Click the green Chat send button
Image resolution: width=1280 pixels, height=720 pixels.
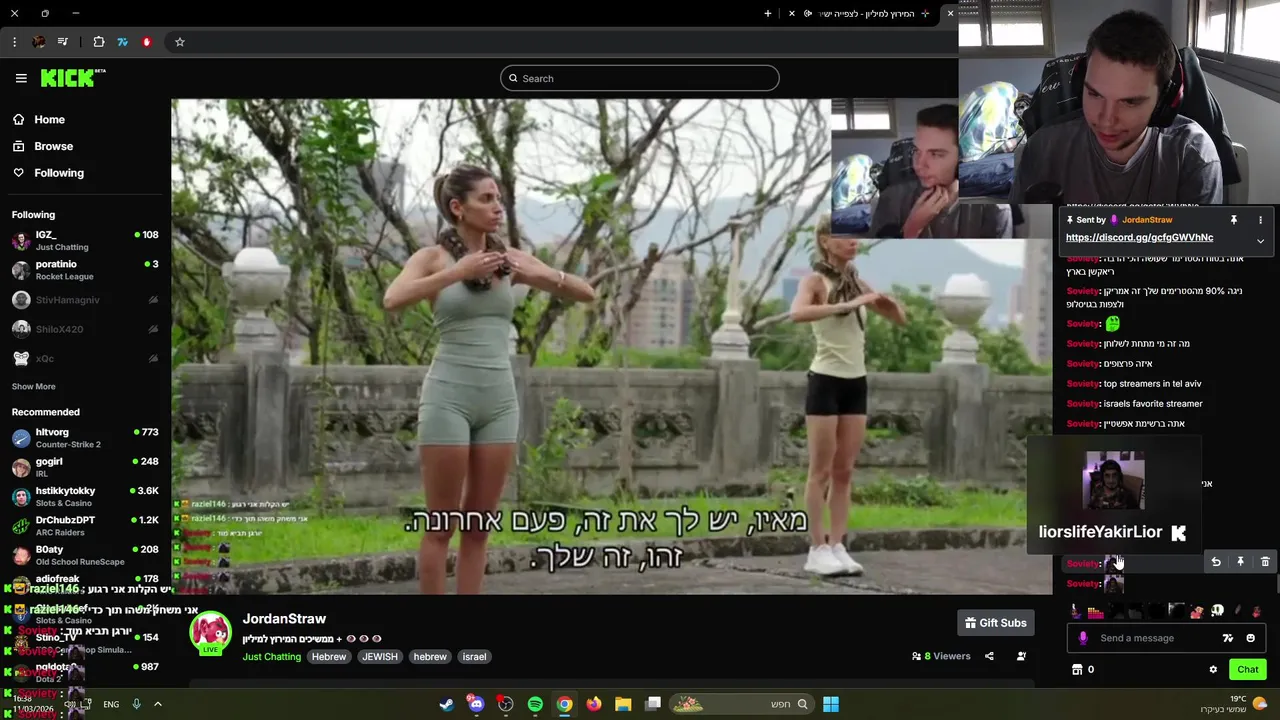(x=1248, y=670)
